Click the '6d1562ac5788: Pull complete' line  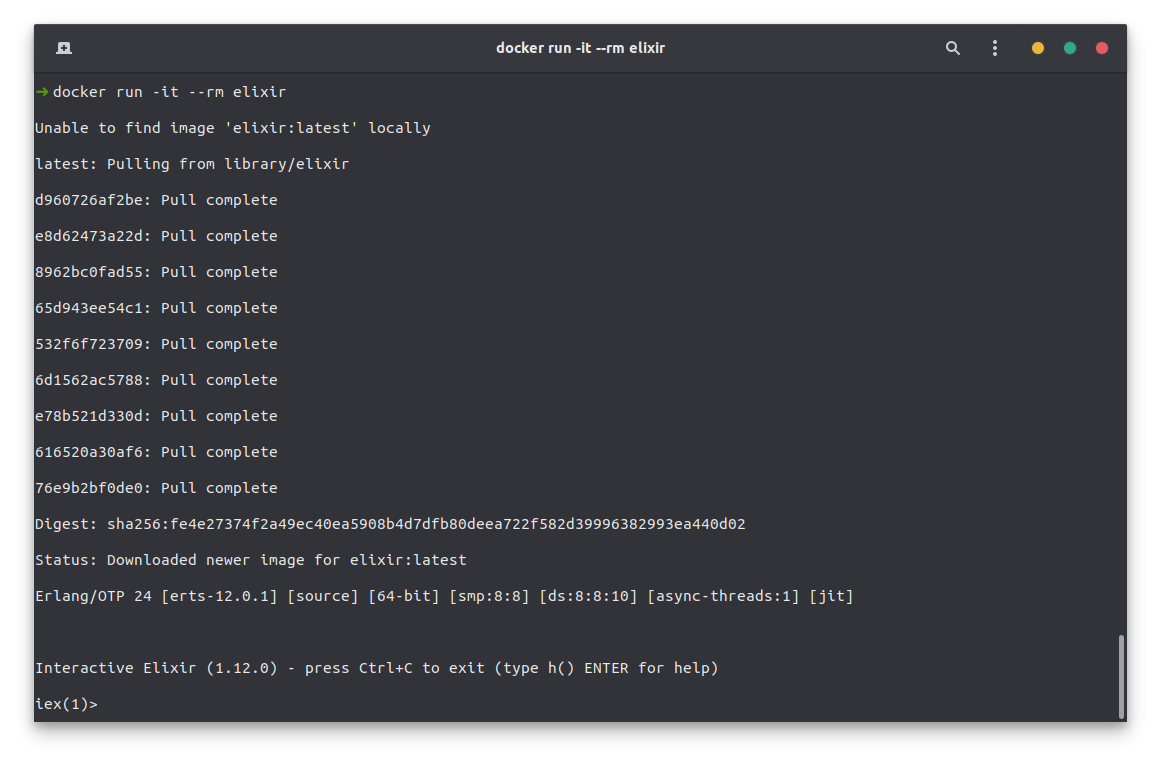click(x=156, y=380)
